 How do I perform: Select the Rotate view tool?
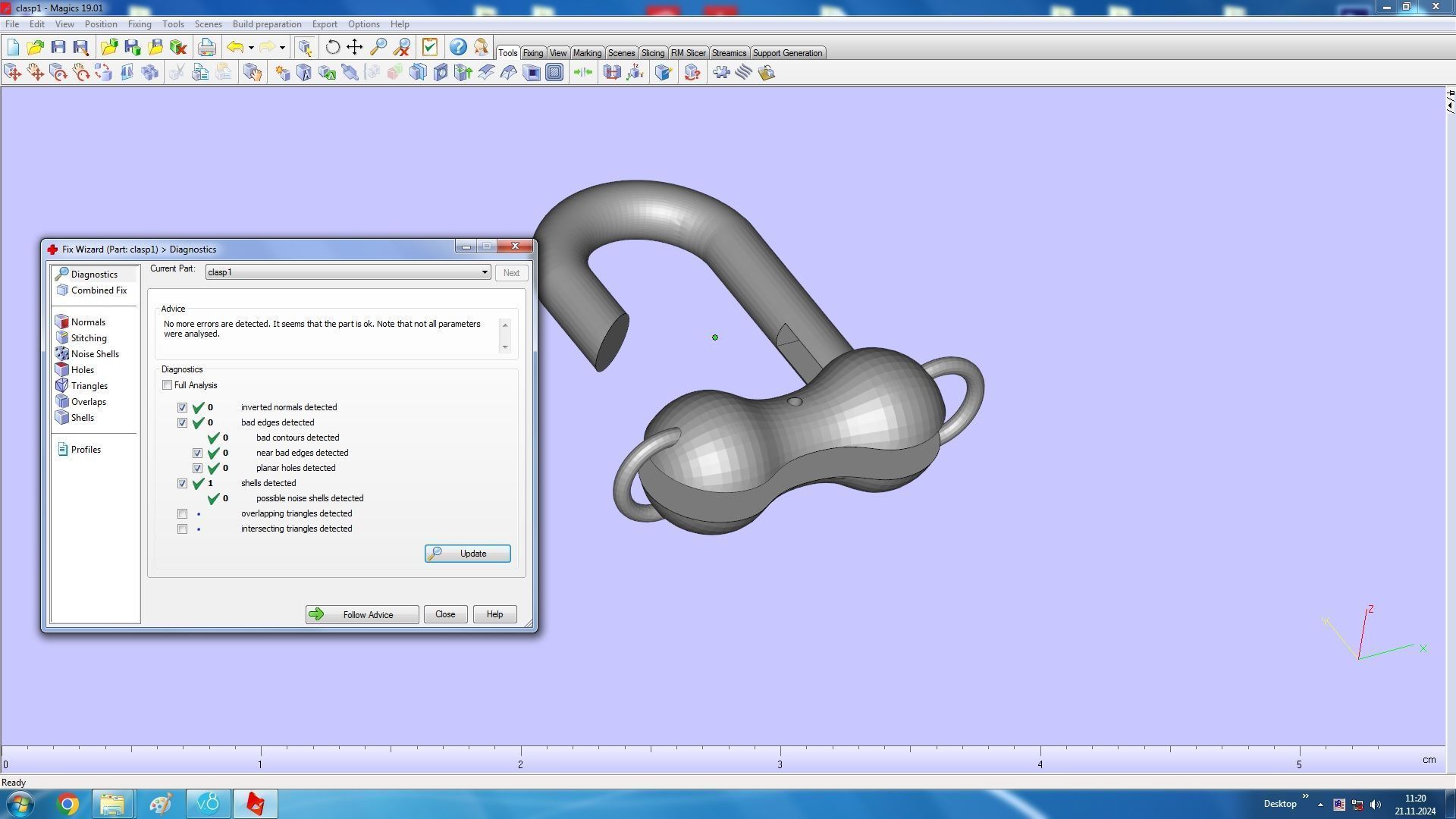click(332, 47)
